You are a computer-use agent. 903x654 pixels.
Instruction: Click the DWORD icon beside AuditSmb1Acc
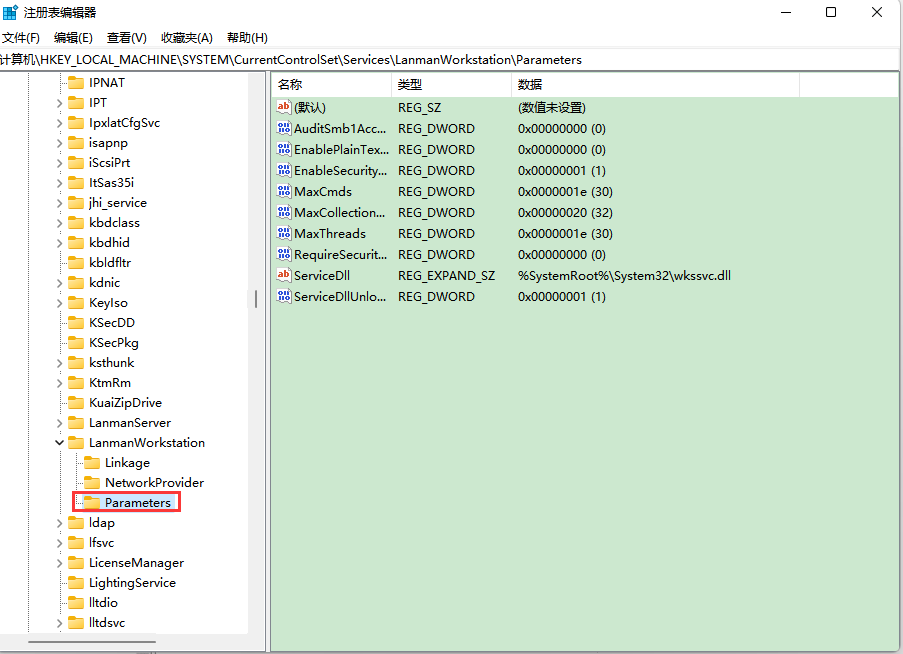coord(283,128)
